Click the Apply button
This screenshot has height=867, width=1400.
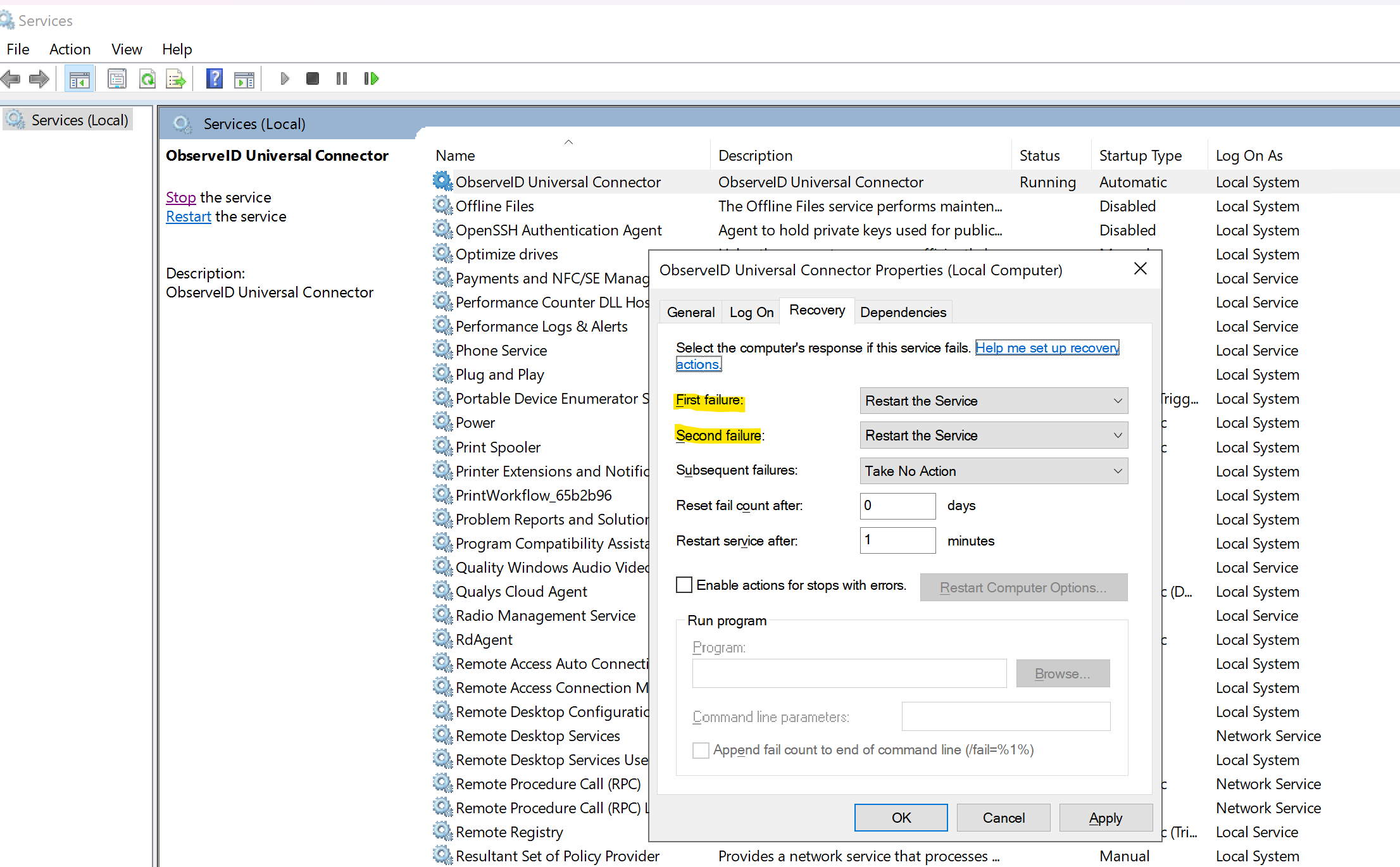click(x=1105, y=818)
